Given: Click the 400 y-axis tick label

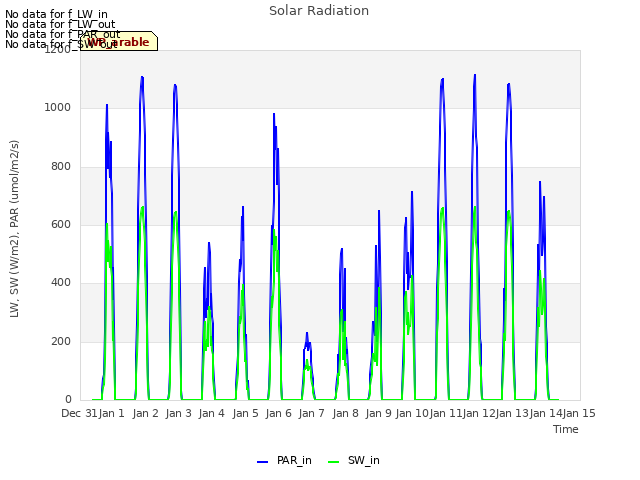Looking at the screenshot, I should pyautogui.click(x=61, y=283).
